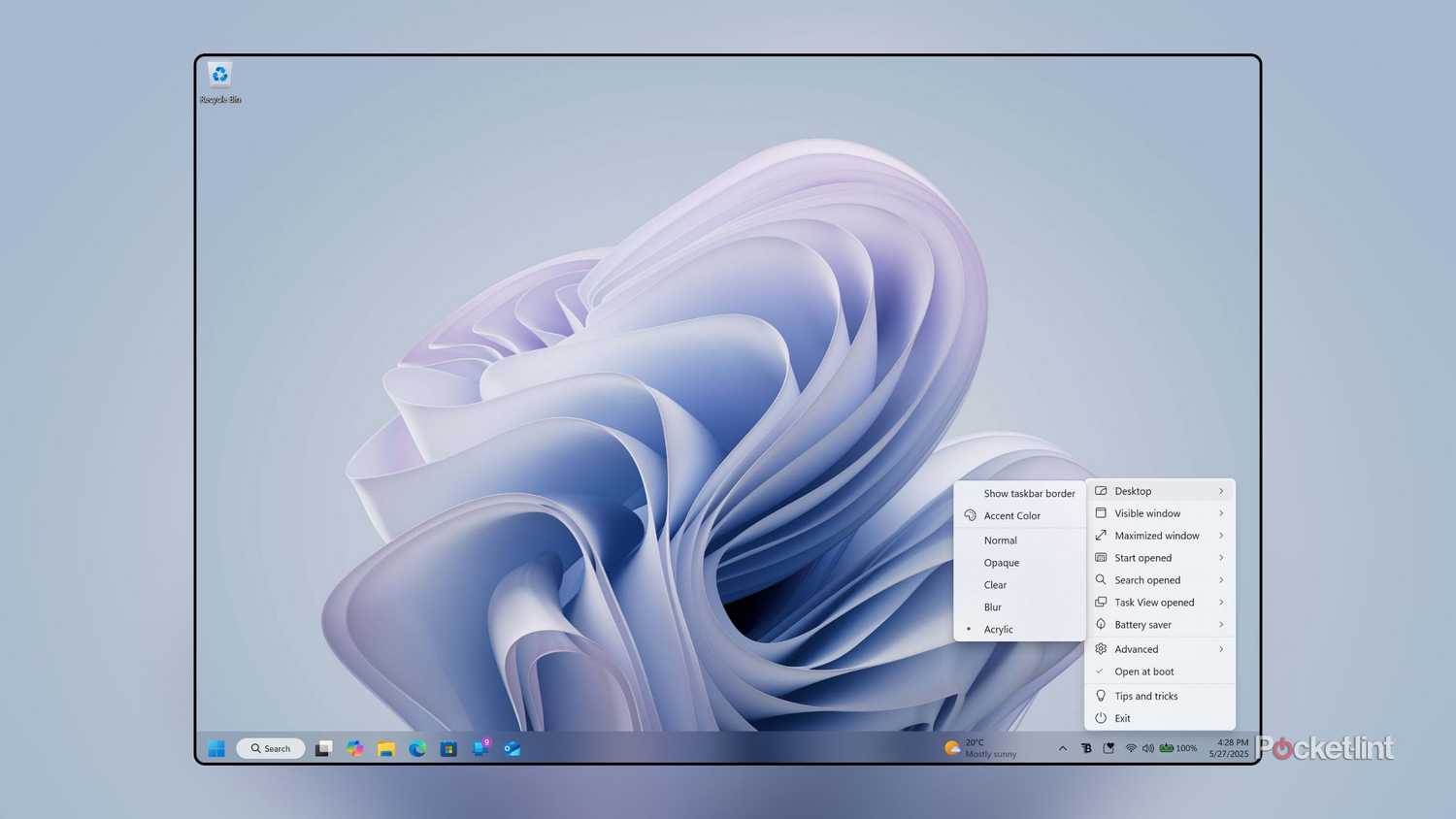Expand the Task View opened submenu

pyautogui.click(x=1155, y=602)
